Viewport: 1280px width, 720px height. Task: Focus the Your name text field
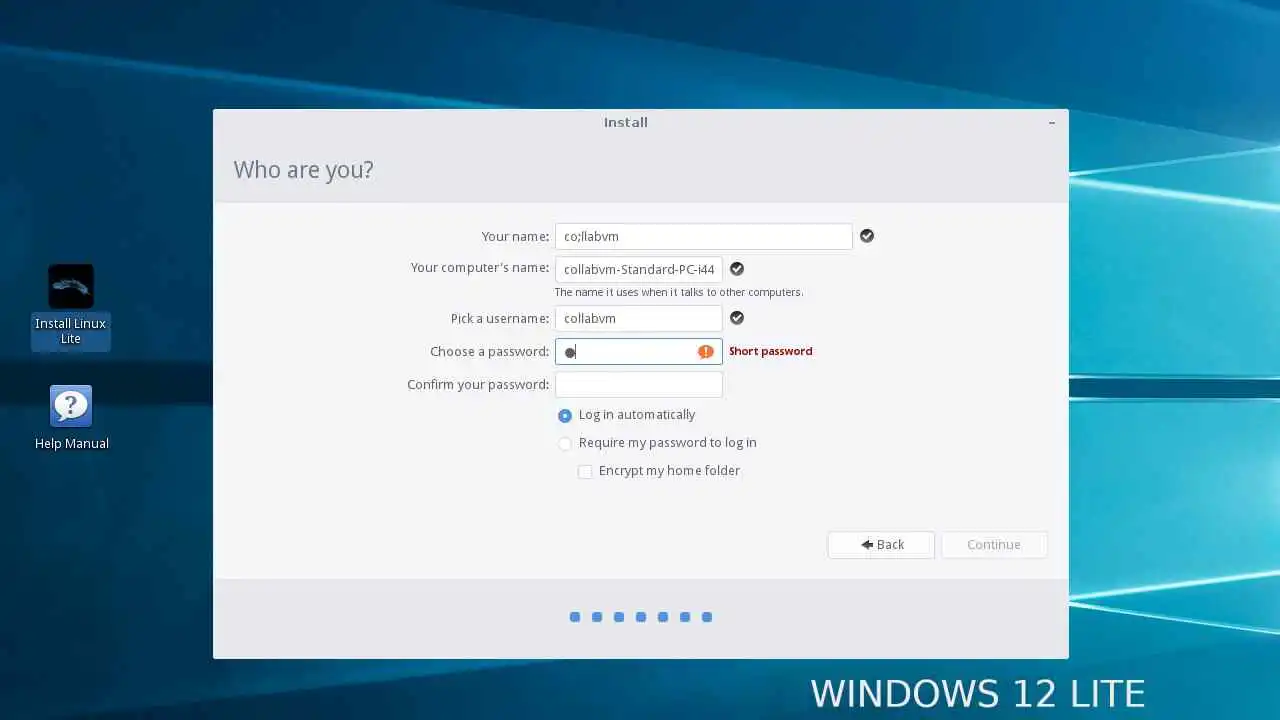704,237
